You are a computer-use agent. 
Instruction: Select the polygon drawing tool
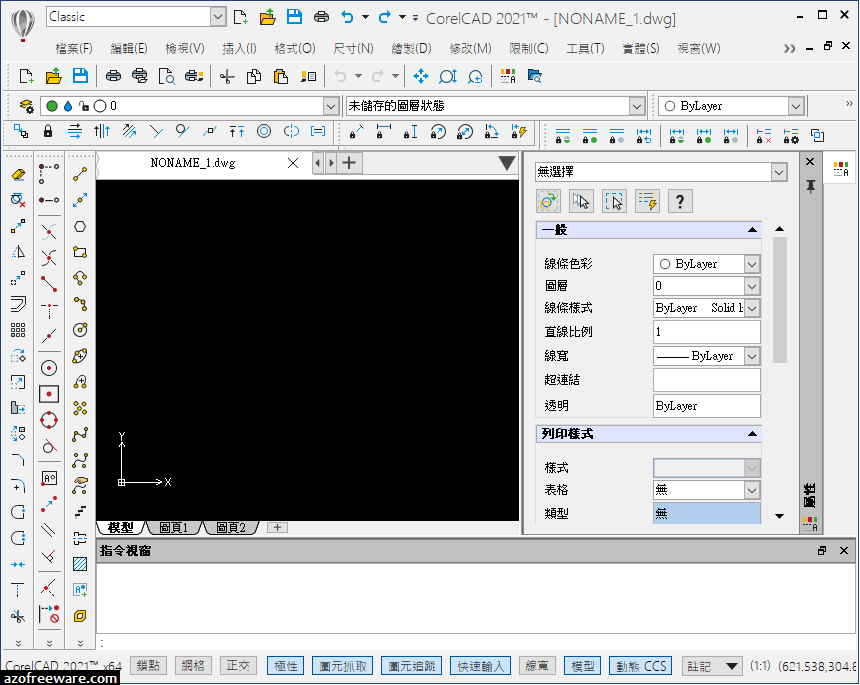click(79, 225)
